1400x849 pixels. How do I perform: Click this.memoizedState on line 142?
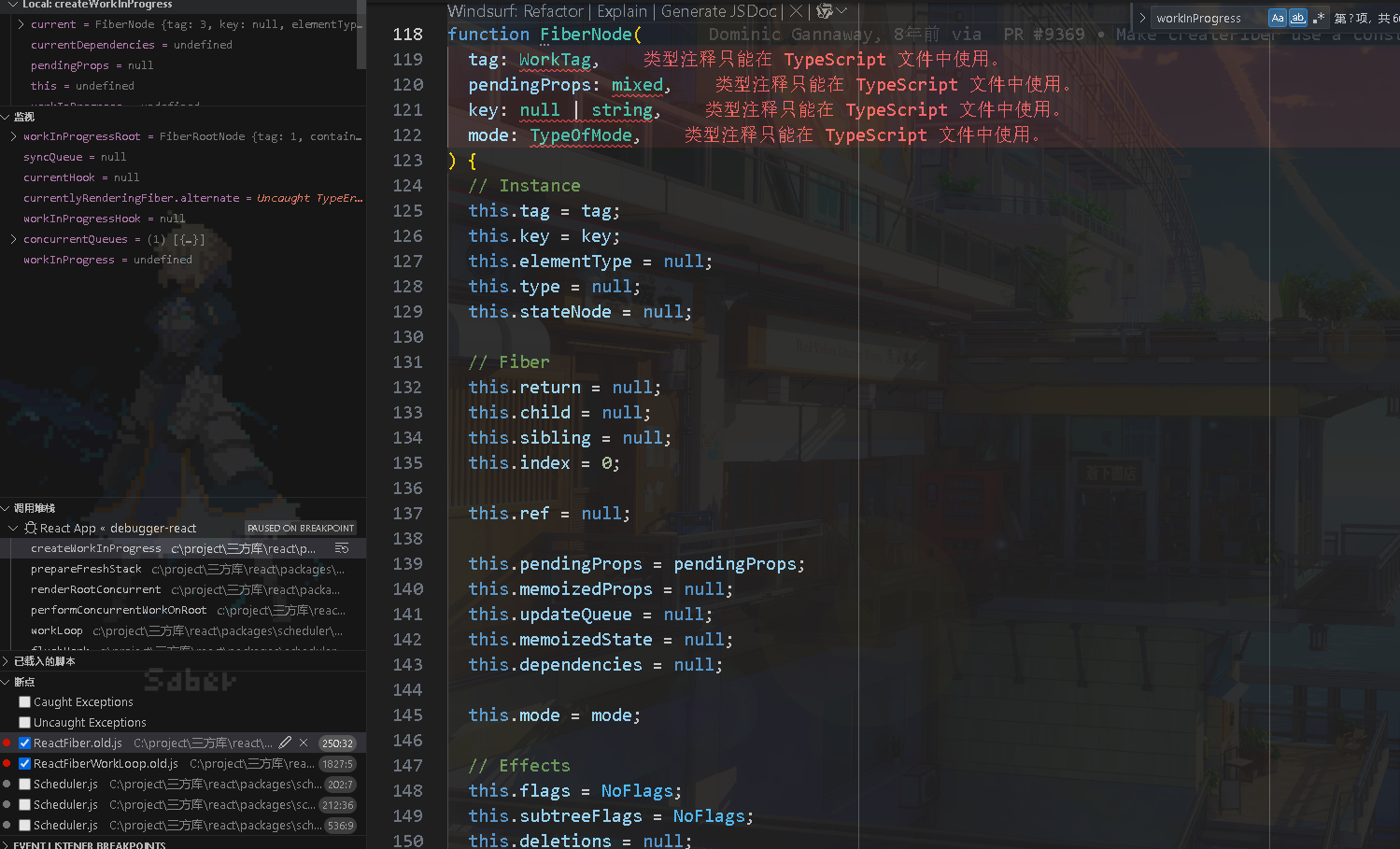(560, 640)
